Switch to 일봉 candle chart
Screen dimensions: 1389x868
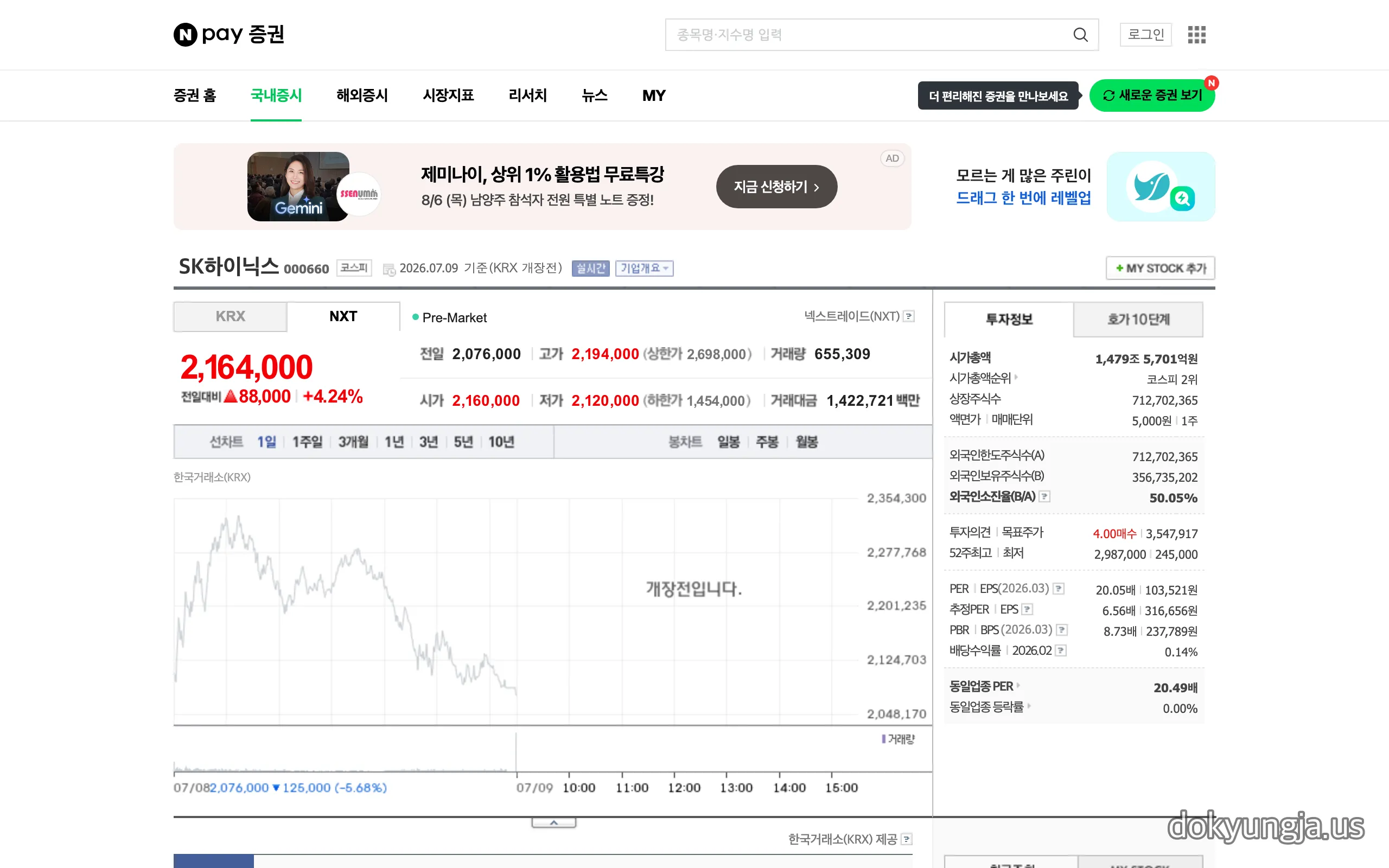coord(728,442)
